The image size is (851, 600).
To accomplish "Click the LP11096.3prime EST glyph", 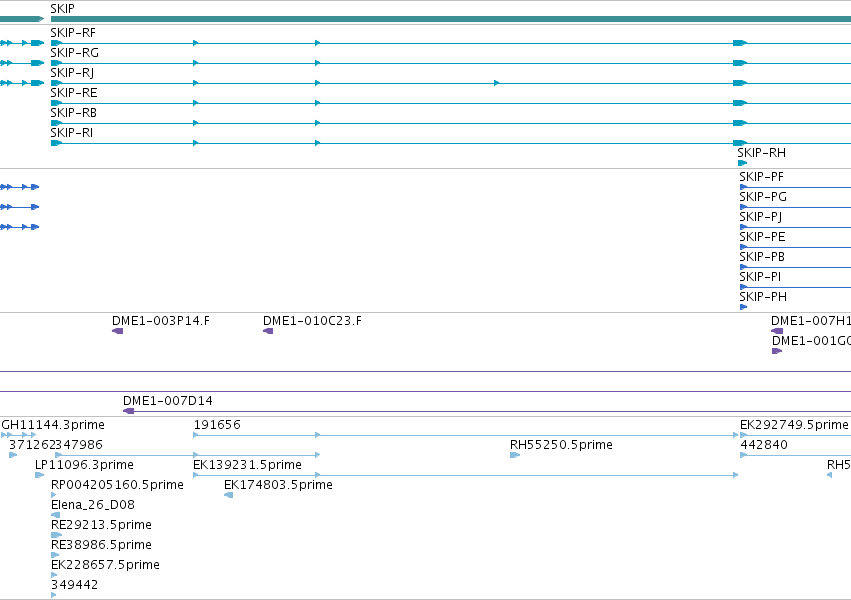I will click(x=39, y=475).
